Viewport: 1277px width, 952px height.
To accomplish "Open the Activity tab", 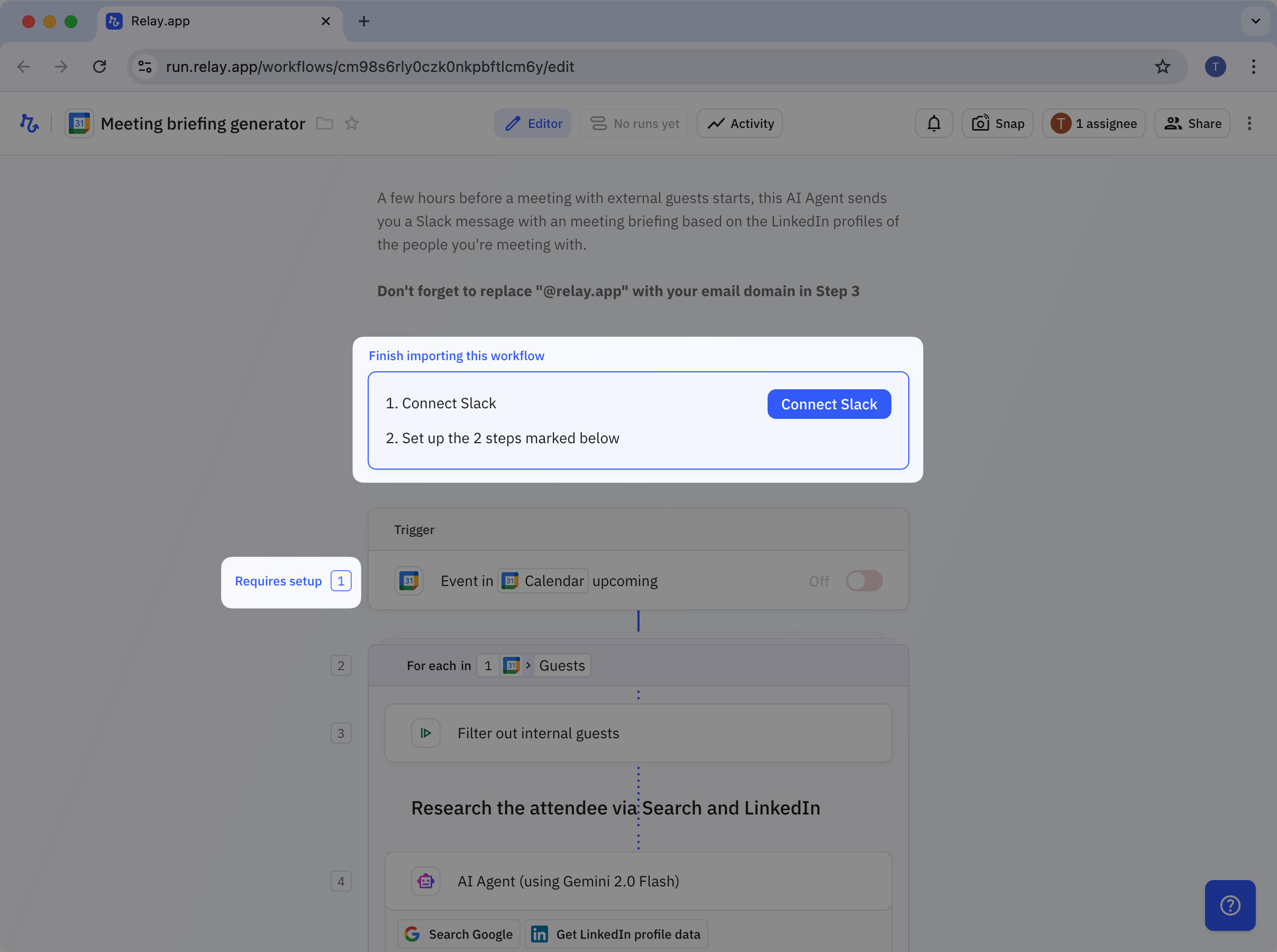I will click(740, 123).
